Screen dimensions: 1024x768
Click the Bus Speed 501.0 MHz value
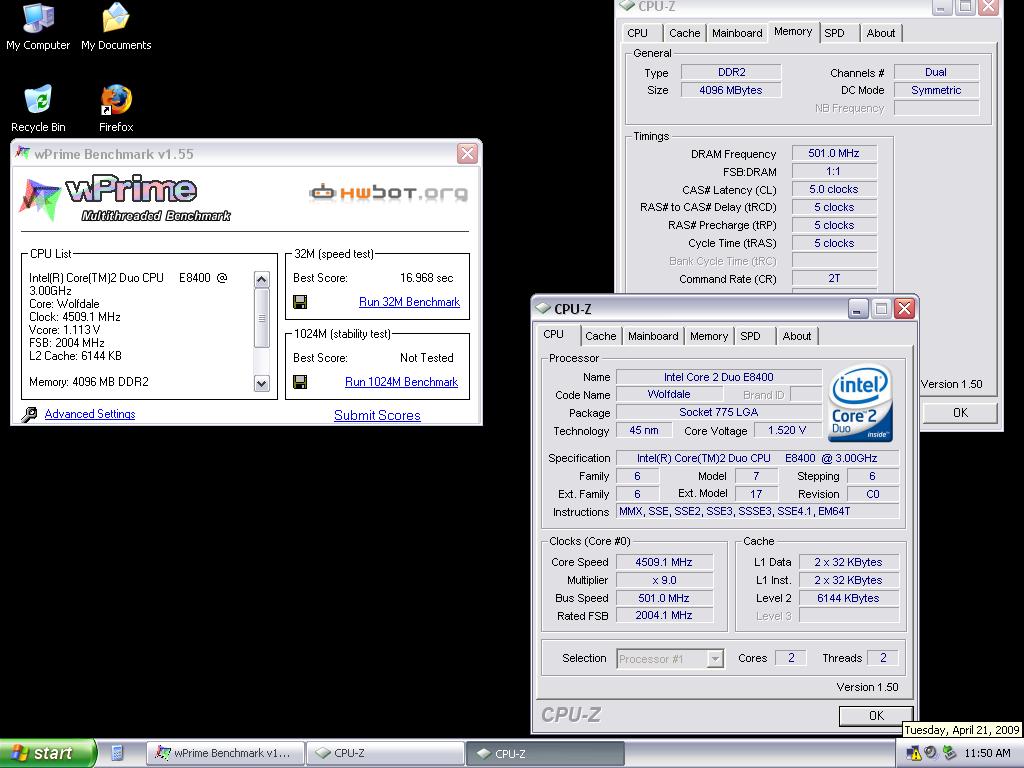point(664,598)
